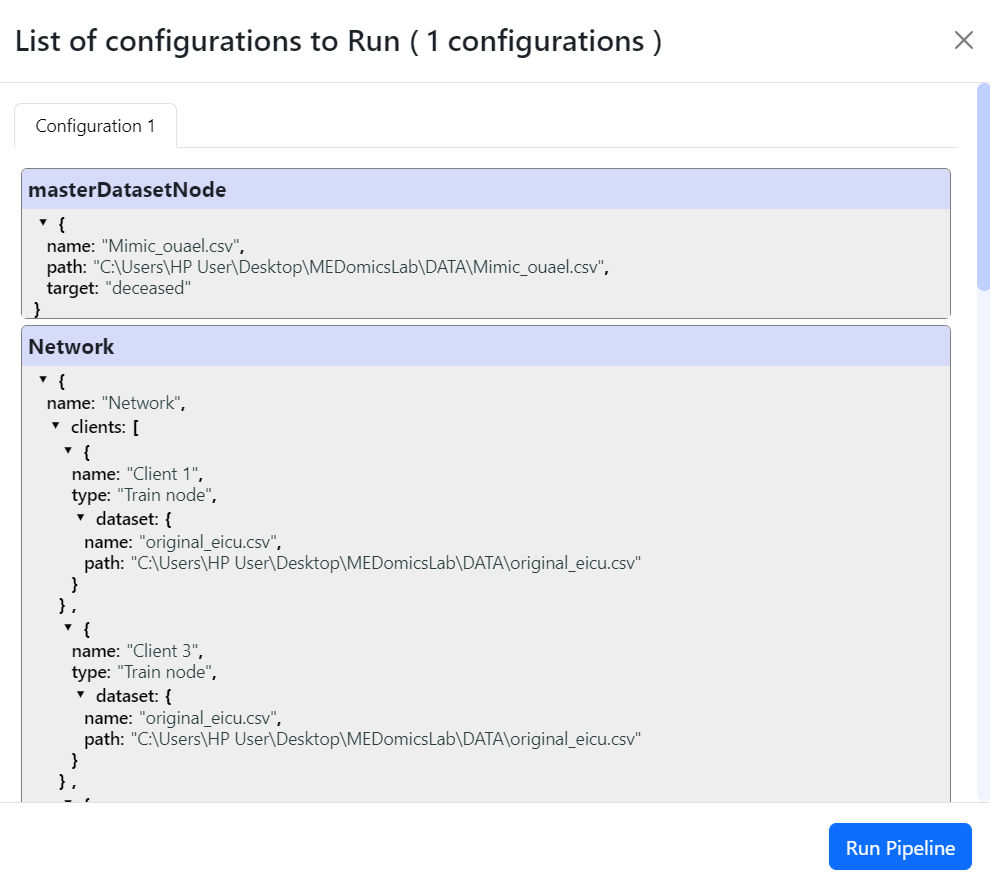Collapse the dataset object of Client 1
990x885 pixels.
[x=81, y=518]
